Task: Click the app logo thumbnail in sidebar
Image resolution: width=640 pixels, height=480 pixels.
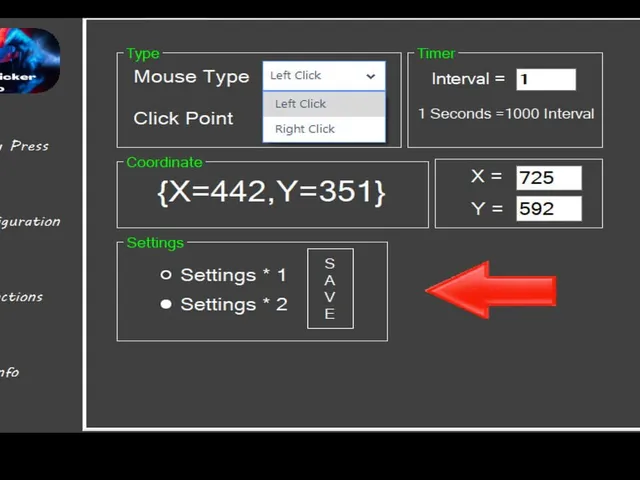Action: [x=29, y=61]
